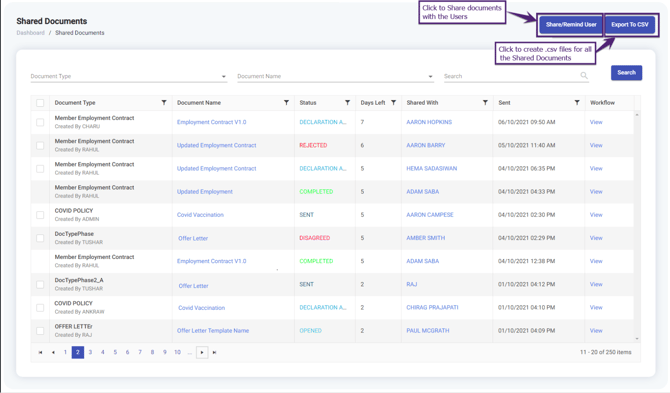The width and height of the screenshot is (670, 393).
Task: Click '11 - 20 of 250 items' text
Action: click(605, 352)
